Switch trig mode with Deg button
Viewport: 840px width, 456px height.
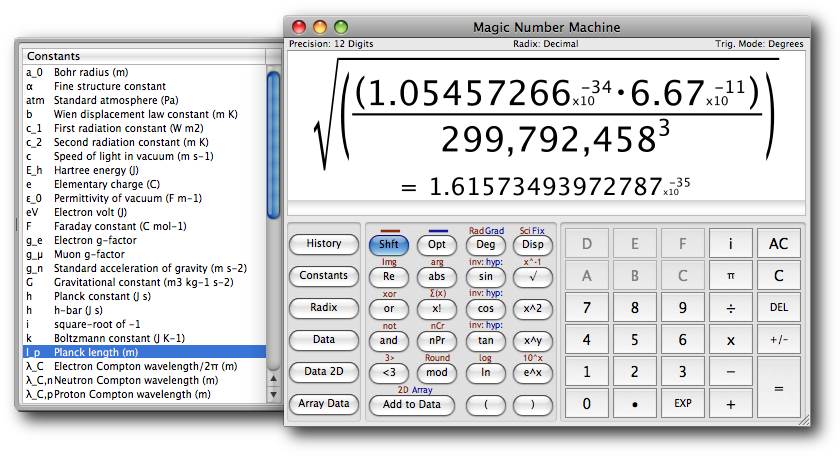pyautogui.click(x=485, y=244)
